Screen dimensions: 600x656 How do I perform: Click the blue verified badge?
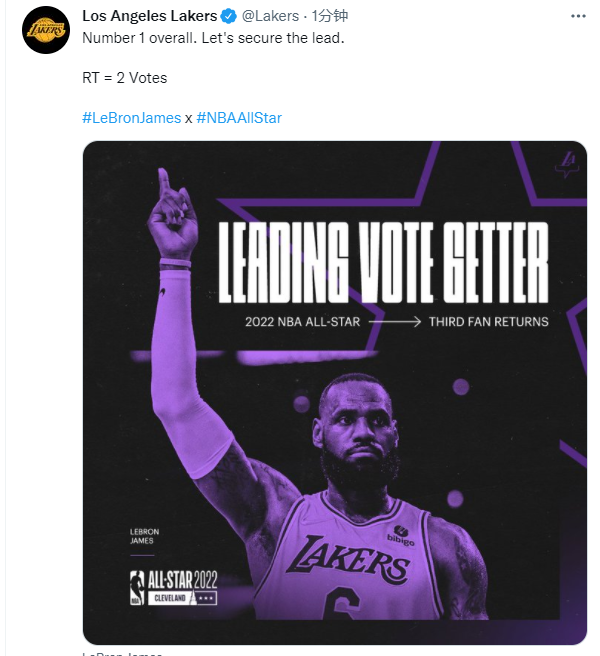(x=228, y=16)
